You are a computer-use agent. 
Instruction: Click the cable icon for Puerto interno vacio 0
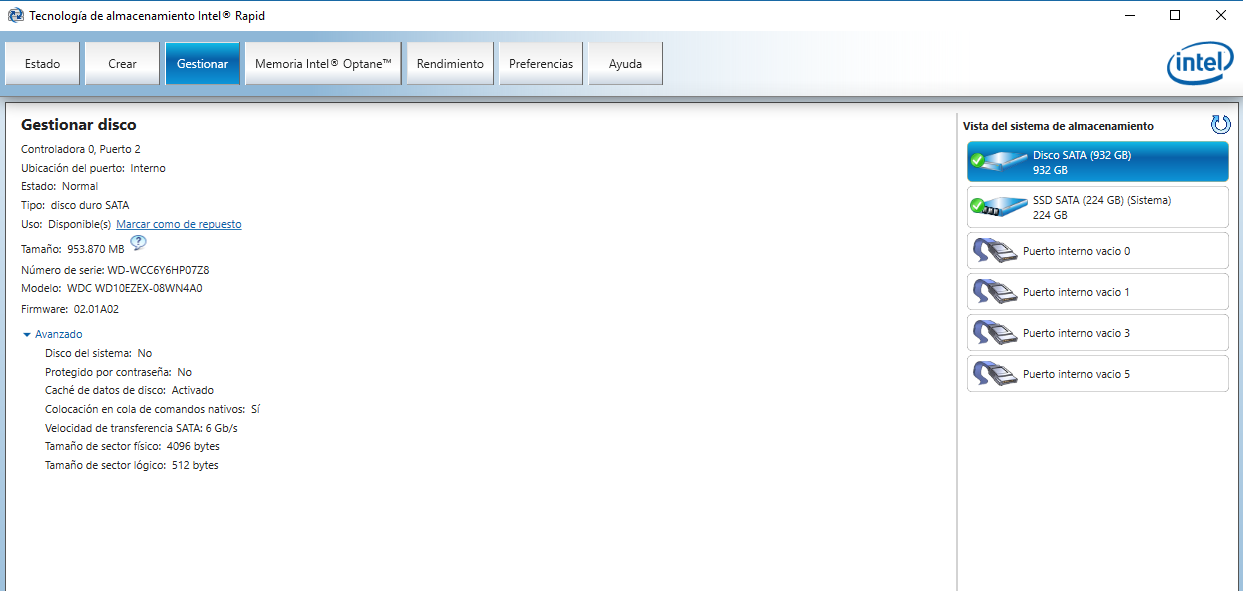tap(994, 251)
